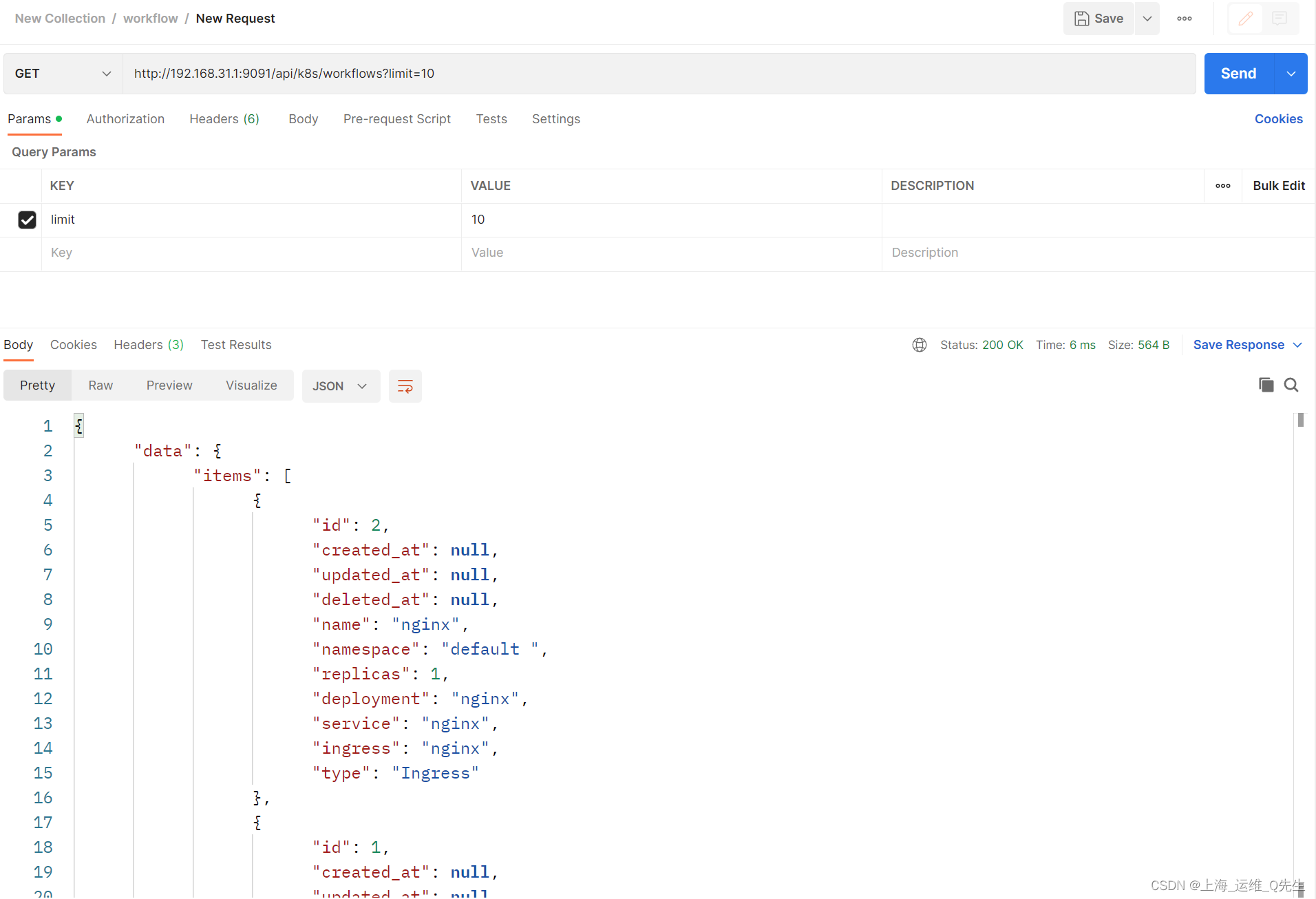This screenshot has height=899, width=1316.
Task: Click the New Request title
Action: point(235,19)
